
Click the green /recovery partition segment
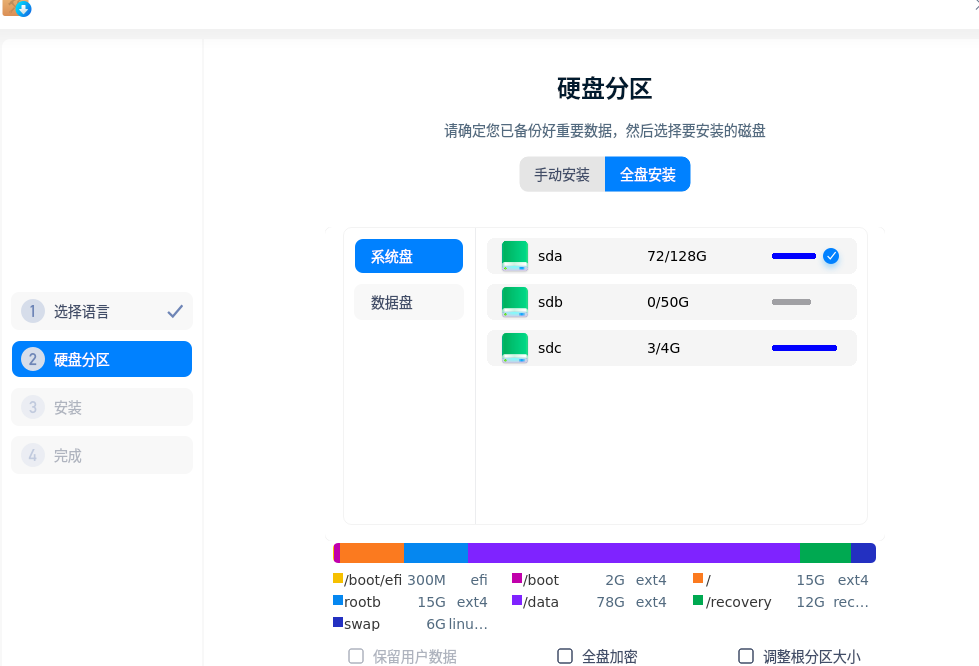pos(825,553)
